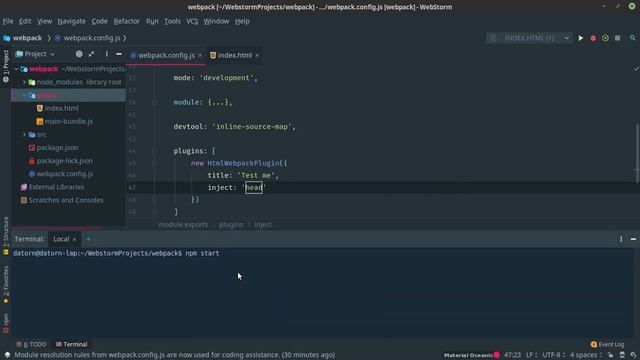The width and height of the screenshot is (640, 360).
Task: Click the last icon at status bar's right end
Action: 633,355
